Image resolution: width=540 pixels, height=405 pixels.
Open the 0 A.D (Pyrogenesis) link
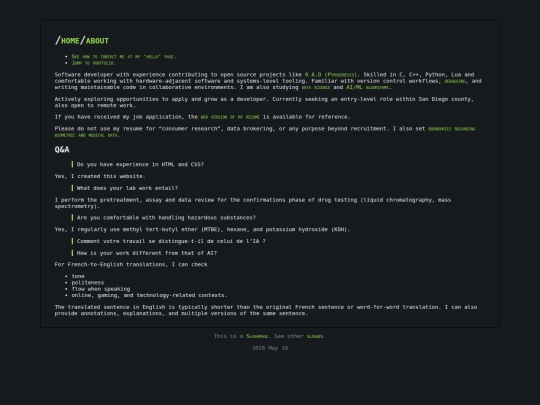[331, 75]
